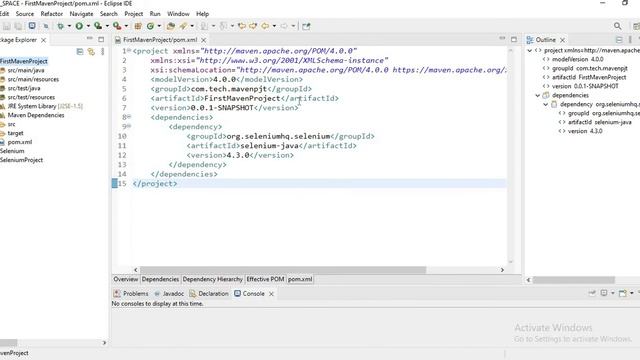Open the Source menu
Image resolution: width=640 pixels, height=360 pixels.
[25, 13]
